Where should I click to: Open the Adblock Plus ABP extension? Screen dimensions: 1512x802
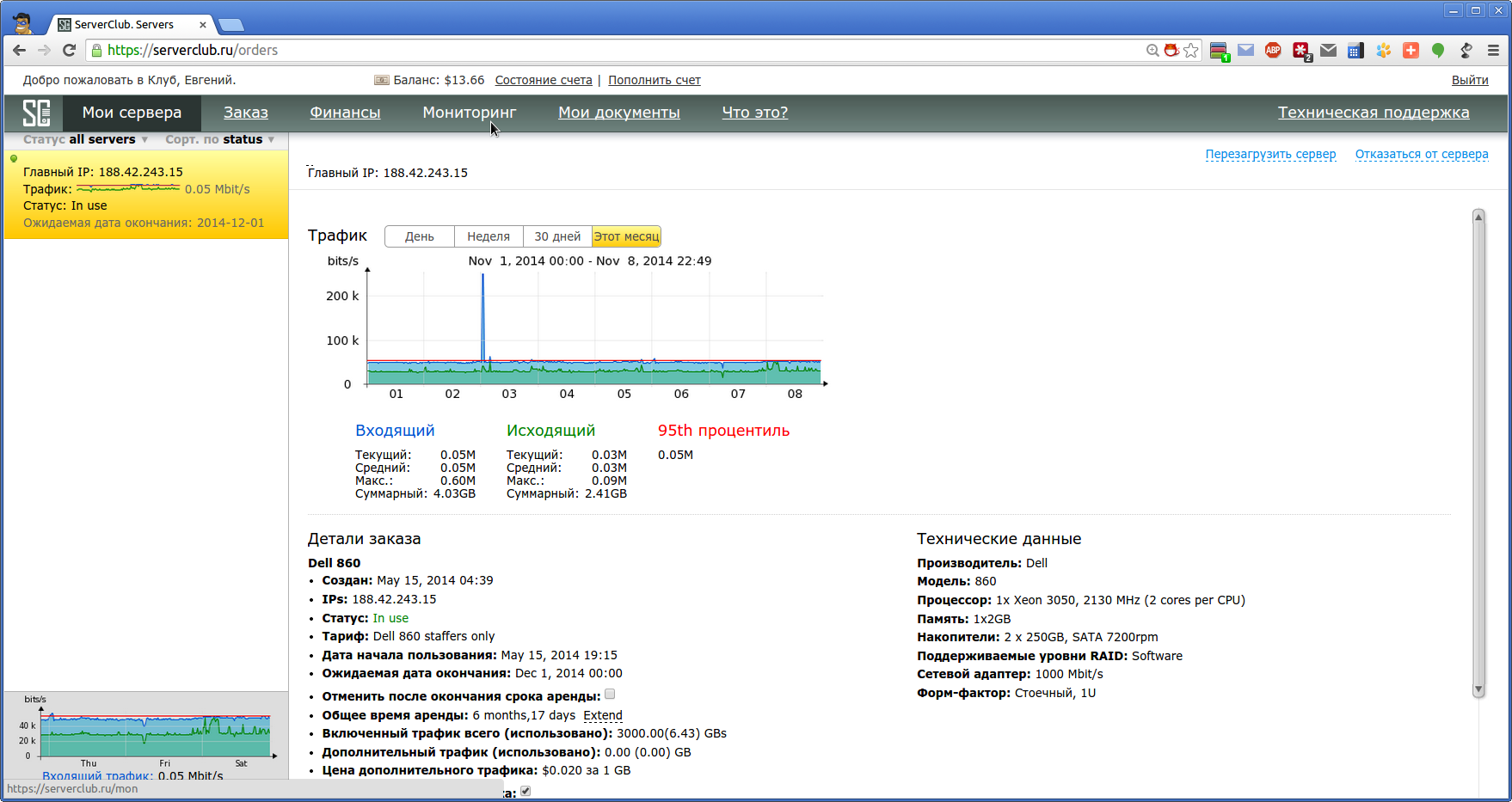pos(1273,50)
